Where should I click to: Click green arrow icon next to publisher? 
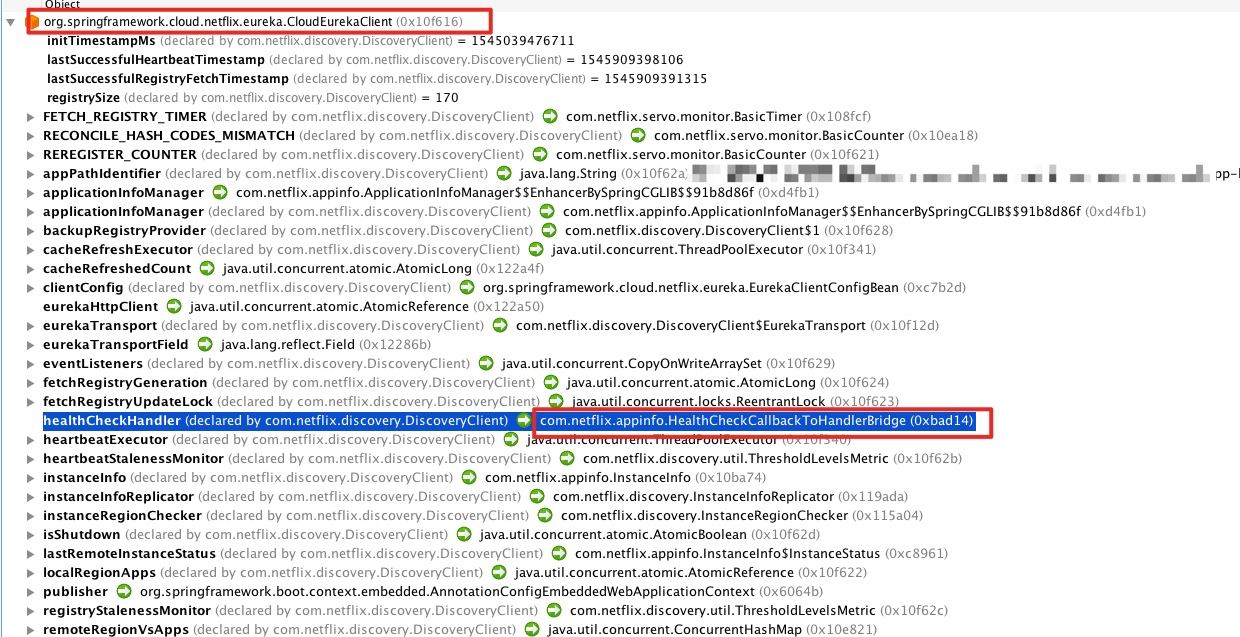click(x=124, y=591)
